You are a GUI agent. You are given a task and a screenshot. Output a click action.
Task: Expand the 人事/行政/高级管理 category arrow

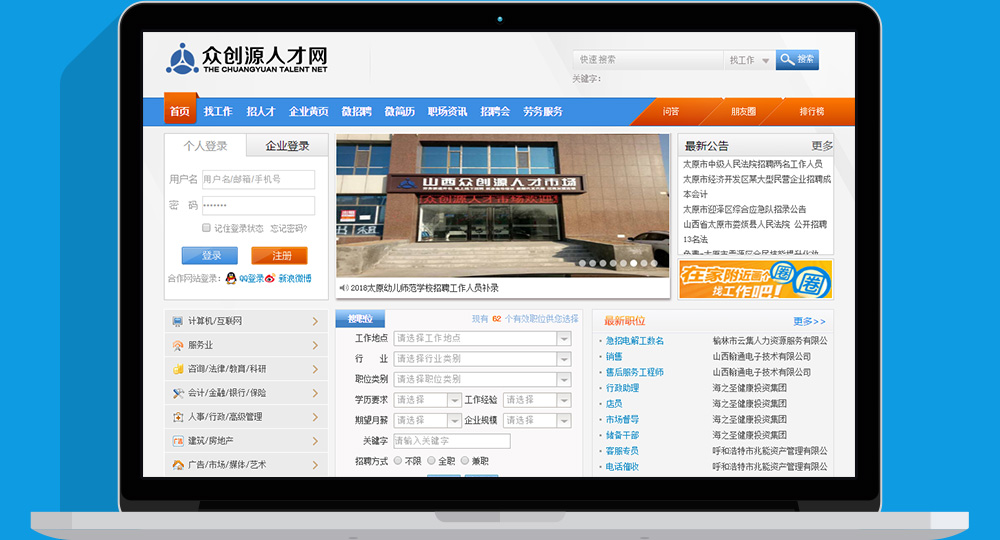[314, 417]
